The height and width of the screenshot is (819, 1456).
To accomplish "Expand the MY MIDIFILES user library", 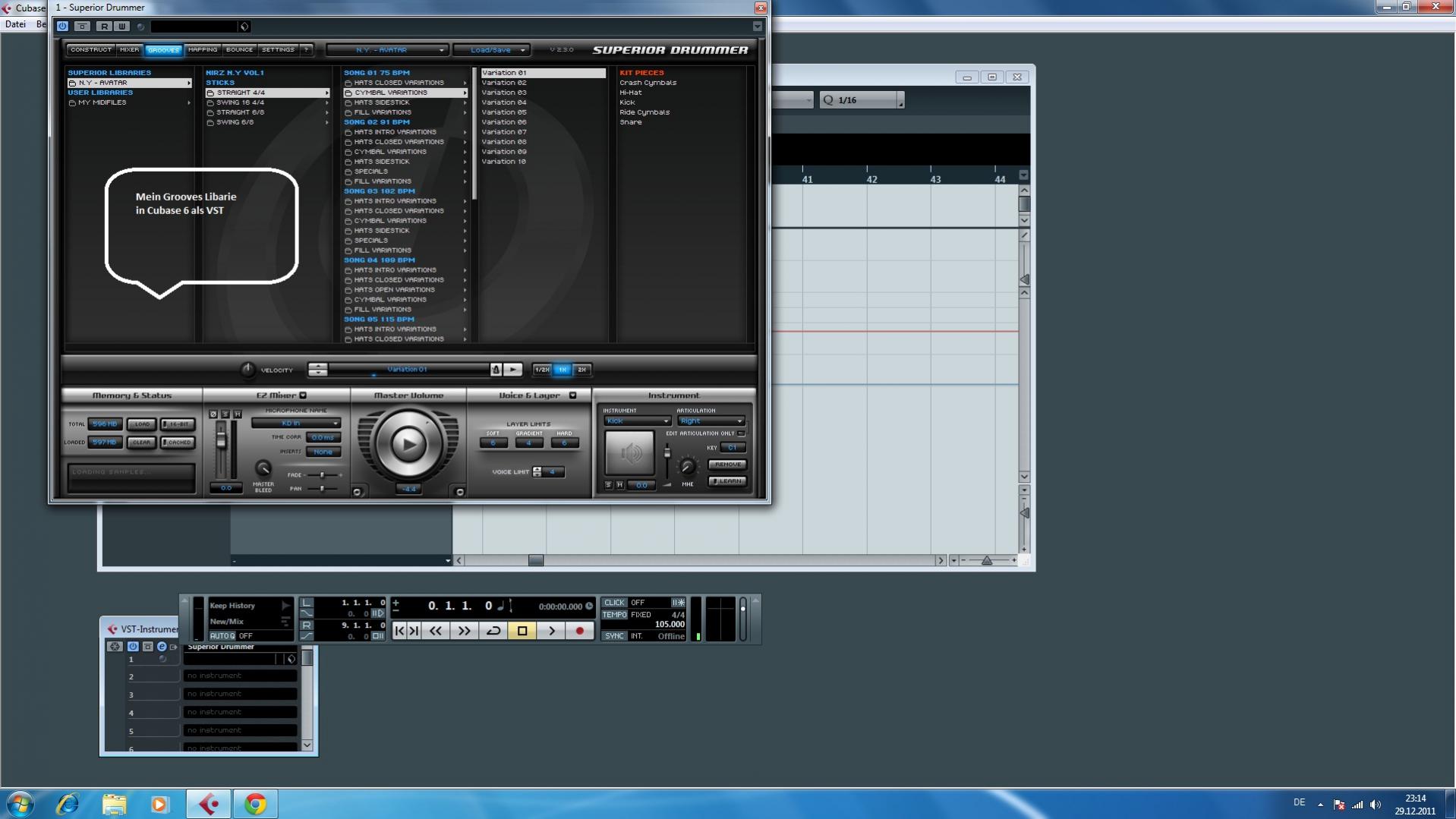I will pyautogui.click(x=129, y=102).
